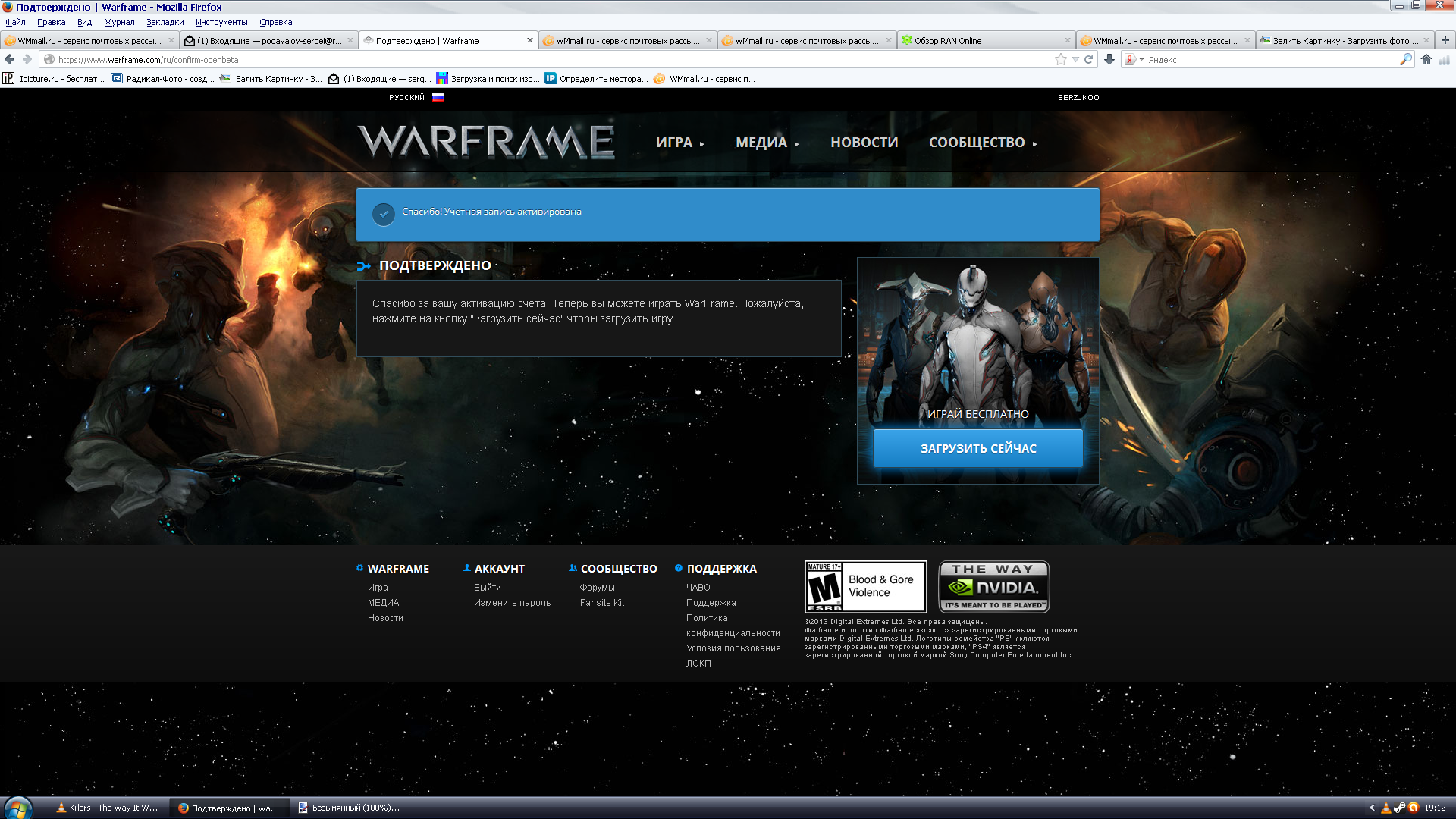Open the SERZJKOO account link
Image resolution: width=1456 pixels, height=819 pixels.
click(1078, 97)
